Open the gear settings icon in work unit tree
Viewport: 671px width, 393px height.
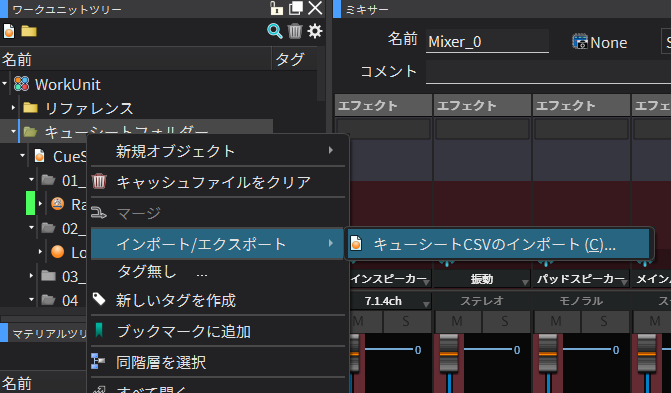[x=315, y=31]
